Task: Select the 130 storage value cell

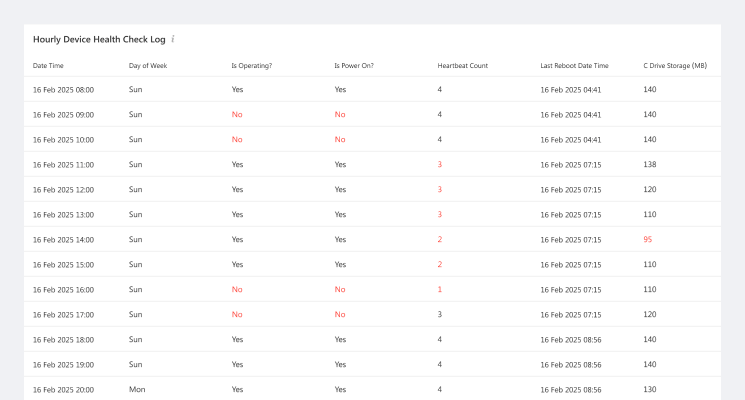Action: coord(650,390)
